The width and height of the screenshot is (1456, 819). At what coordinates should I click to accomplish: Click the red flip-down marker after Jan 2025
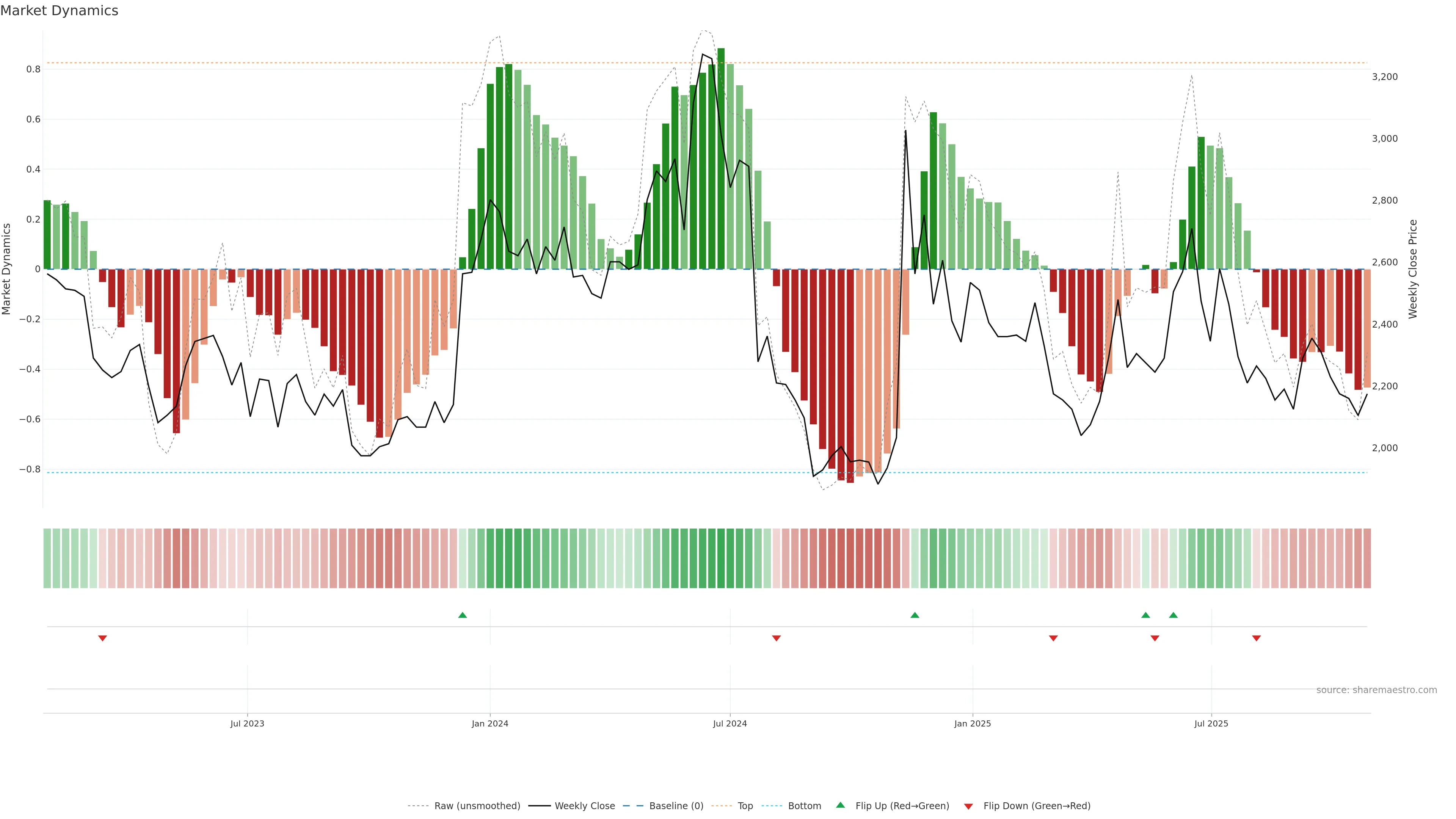pyautogui.click(x=1053, y=638)
